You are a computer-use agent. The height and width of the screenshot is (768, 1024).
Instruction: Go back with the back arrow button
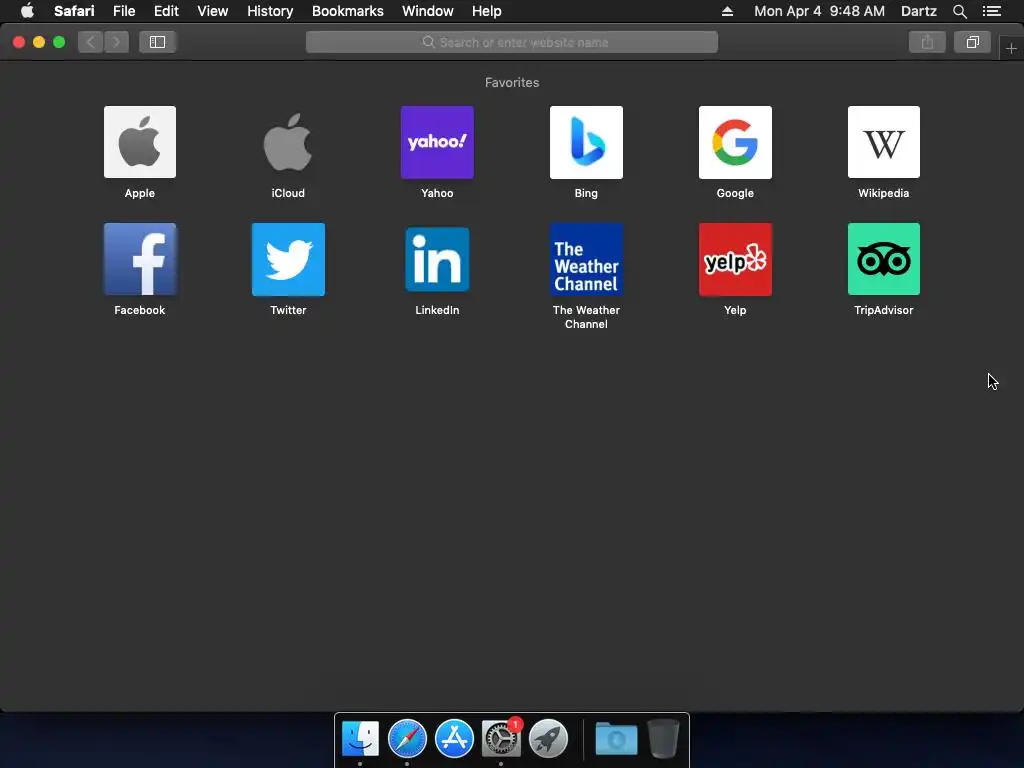pos(91,42)
